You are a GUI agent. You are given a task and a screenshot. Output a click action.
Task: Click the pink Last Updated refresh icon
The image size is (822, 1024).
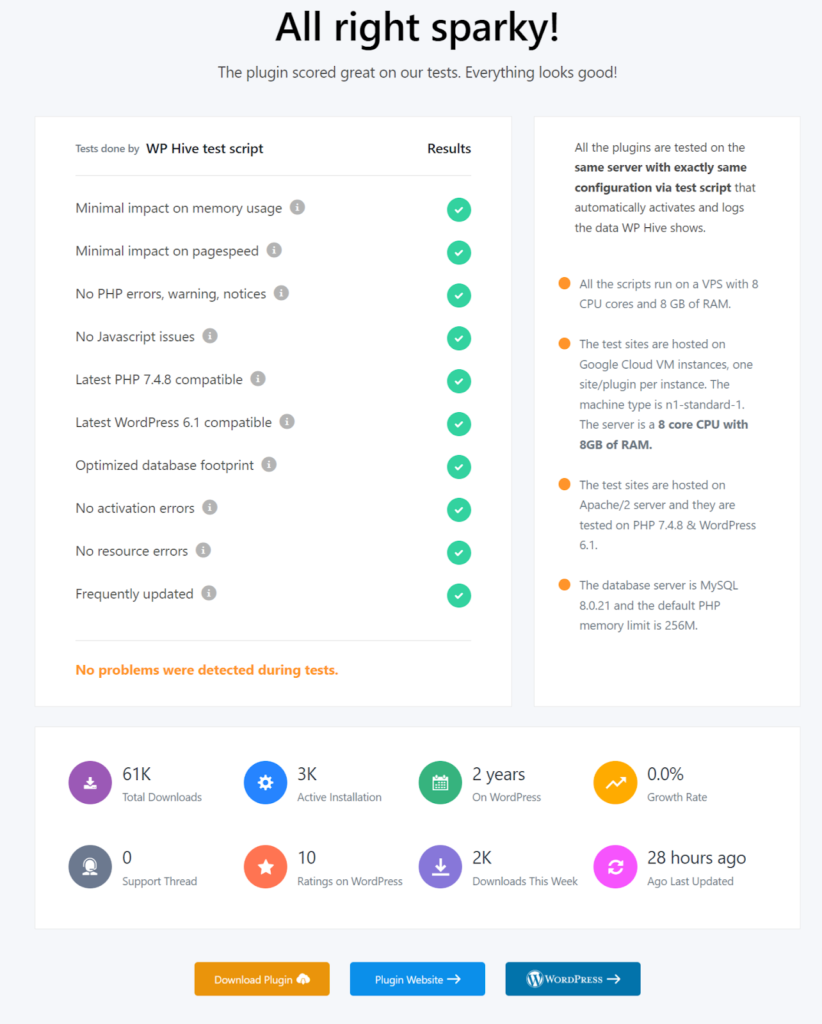[615, 867]
